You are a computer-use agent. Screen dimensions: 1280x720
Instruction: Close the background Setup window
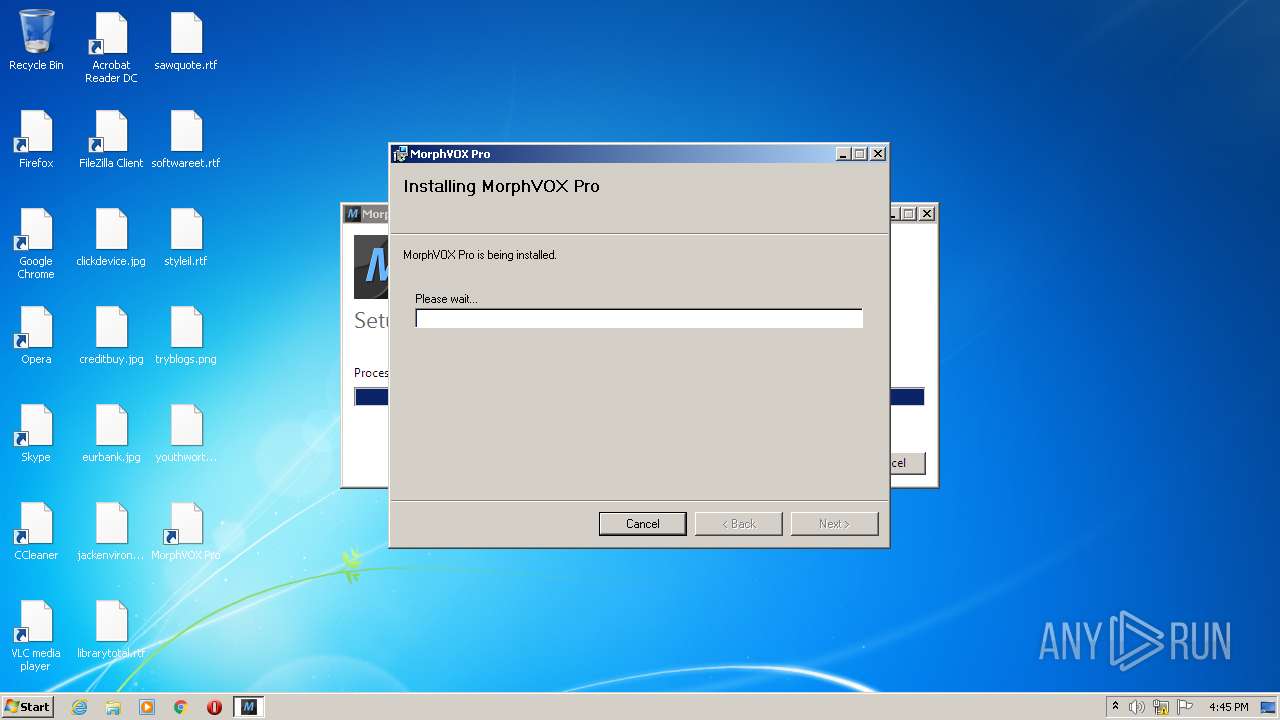tap(927, 214)
